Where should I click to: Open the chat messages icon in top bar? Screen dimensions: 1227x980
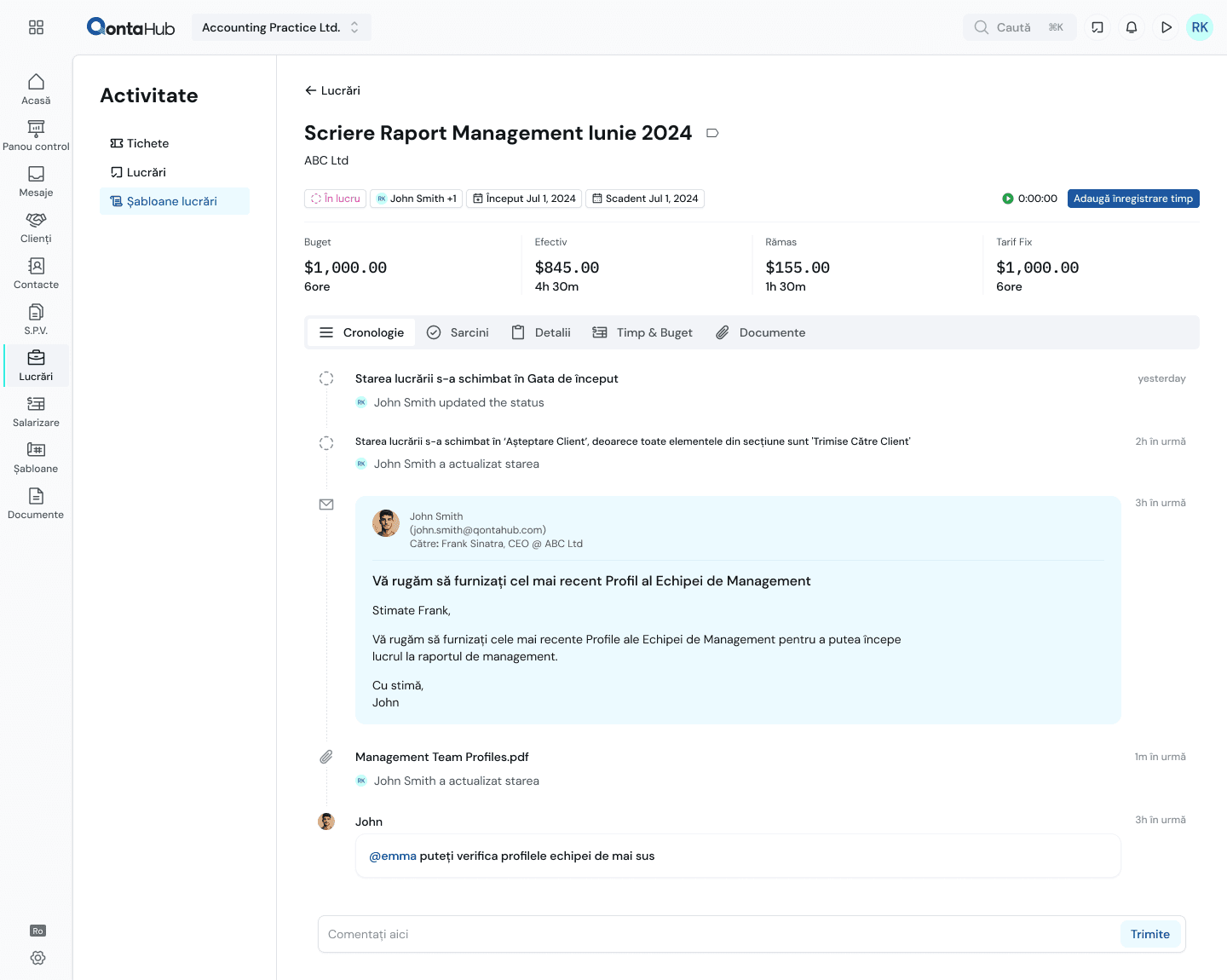(x=1097, y=27)
